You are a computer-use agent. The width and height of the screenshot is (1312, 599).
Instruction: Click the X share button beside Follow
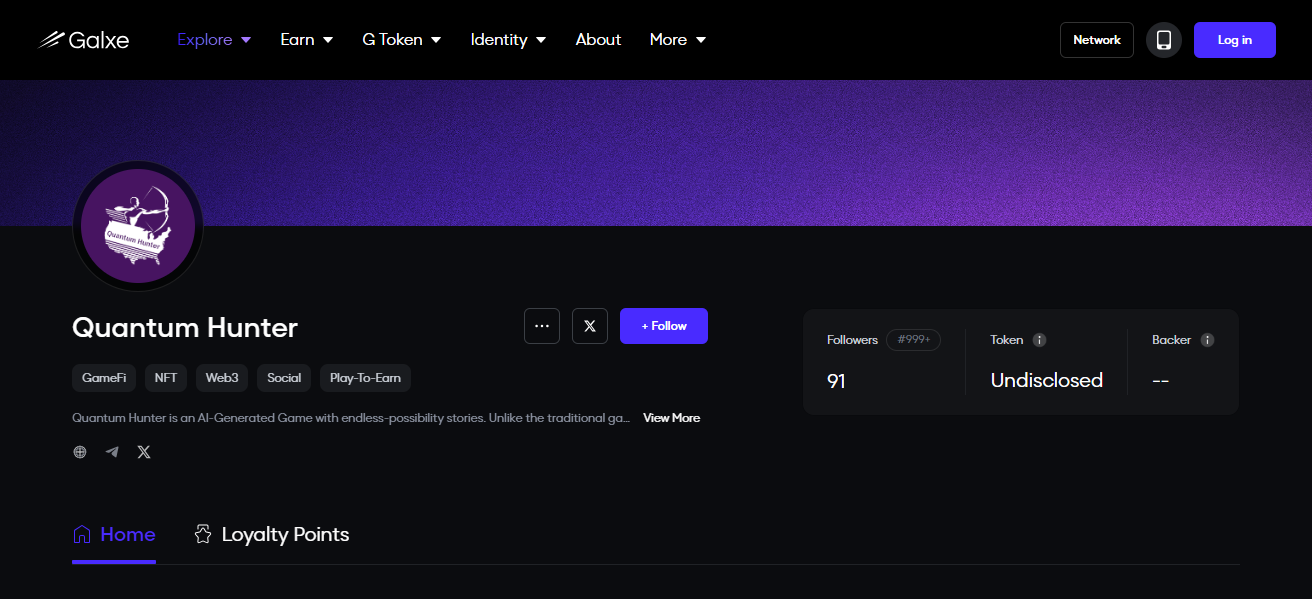tap(590, 326)
